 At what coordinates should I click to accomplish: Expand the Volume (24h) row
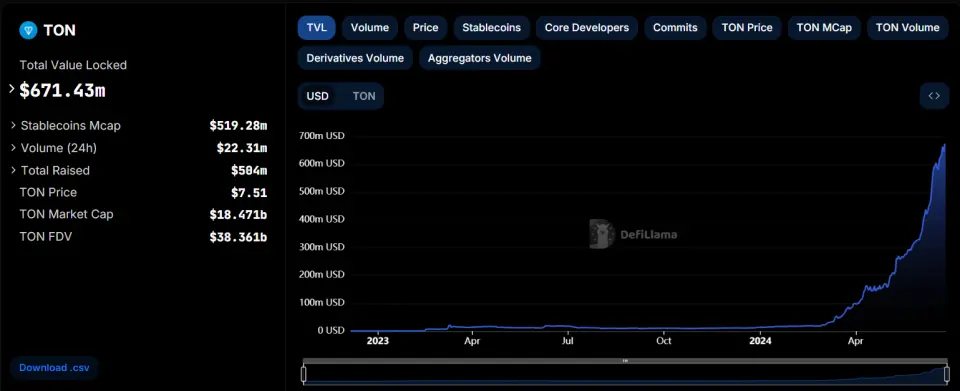click(x=13, y=148)
